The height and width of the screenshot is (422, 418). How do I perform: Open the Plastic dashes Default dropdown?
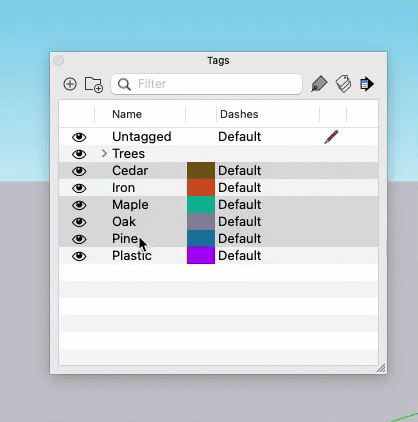[x=239, y=256]
